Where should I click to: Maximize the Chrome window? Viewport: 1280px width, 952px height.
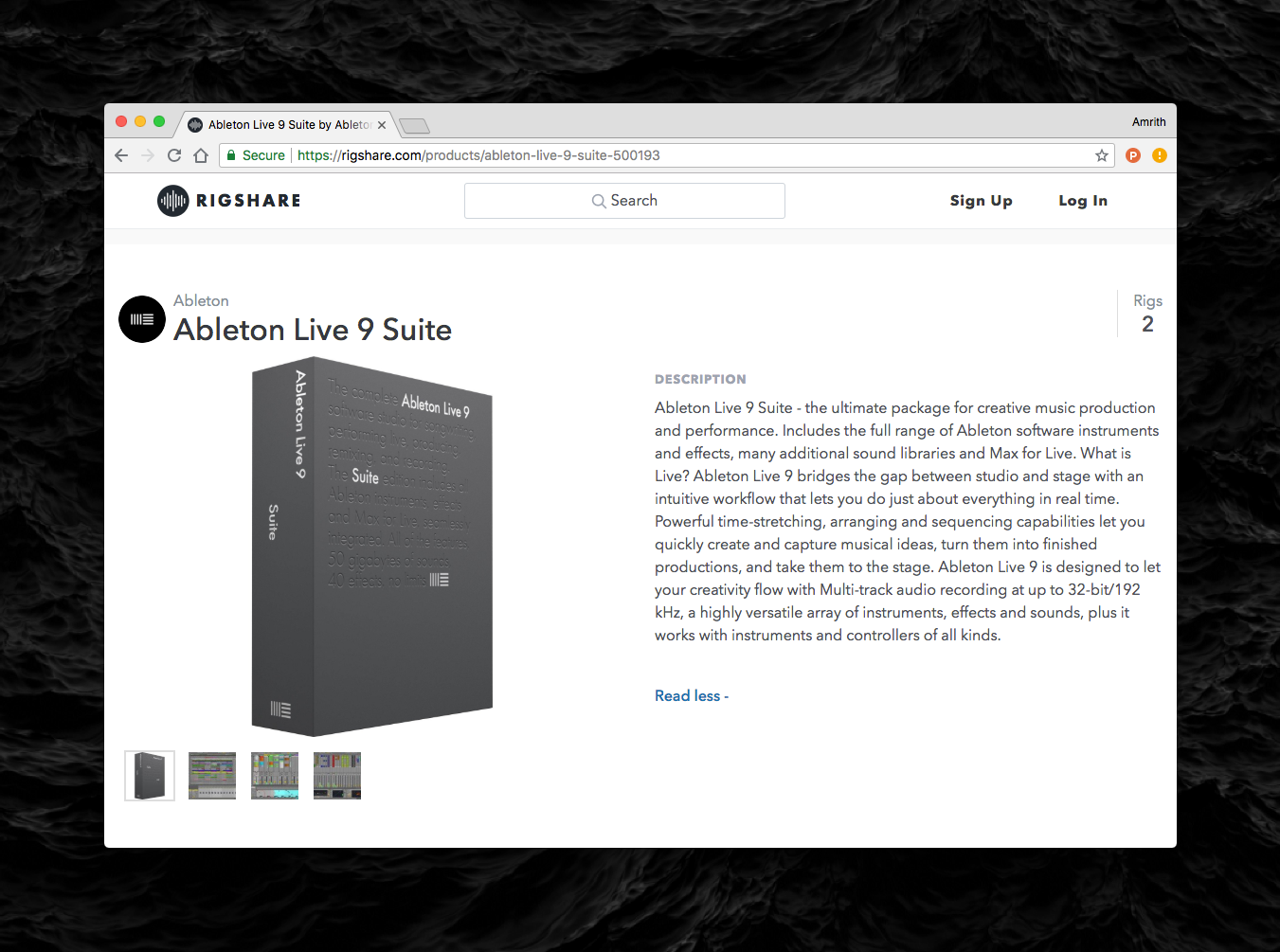159,121
